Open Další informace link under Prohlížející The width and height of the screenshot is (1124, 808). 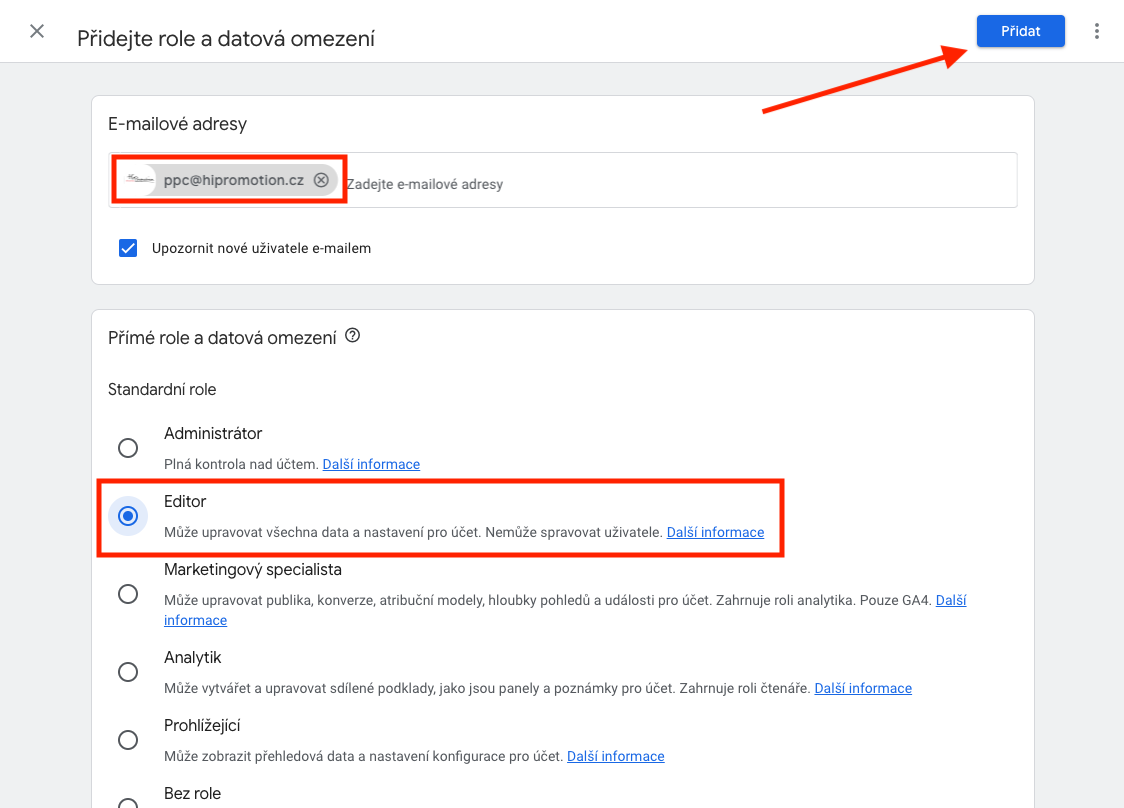tap(616, 756)
